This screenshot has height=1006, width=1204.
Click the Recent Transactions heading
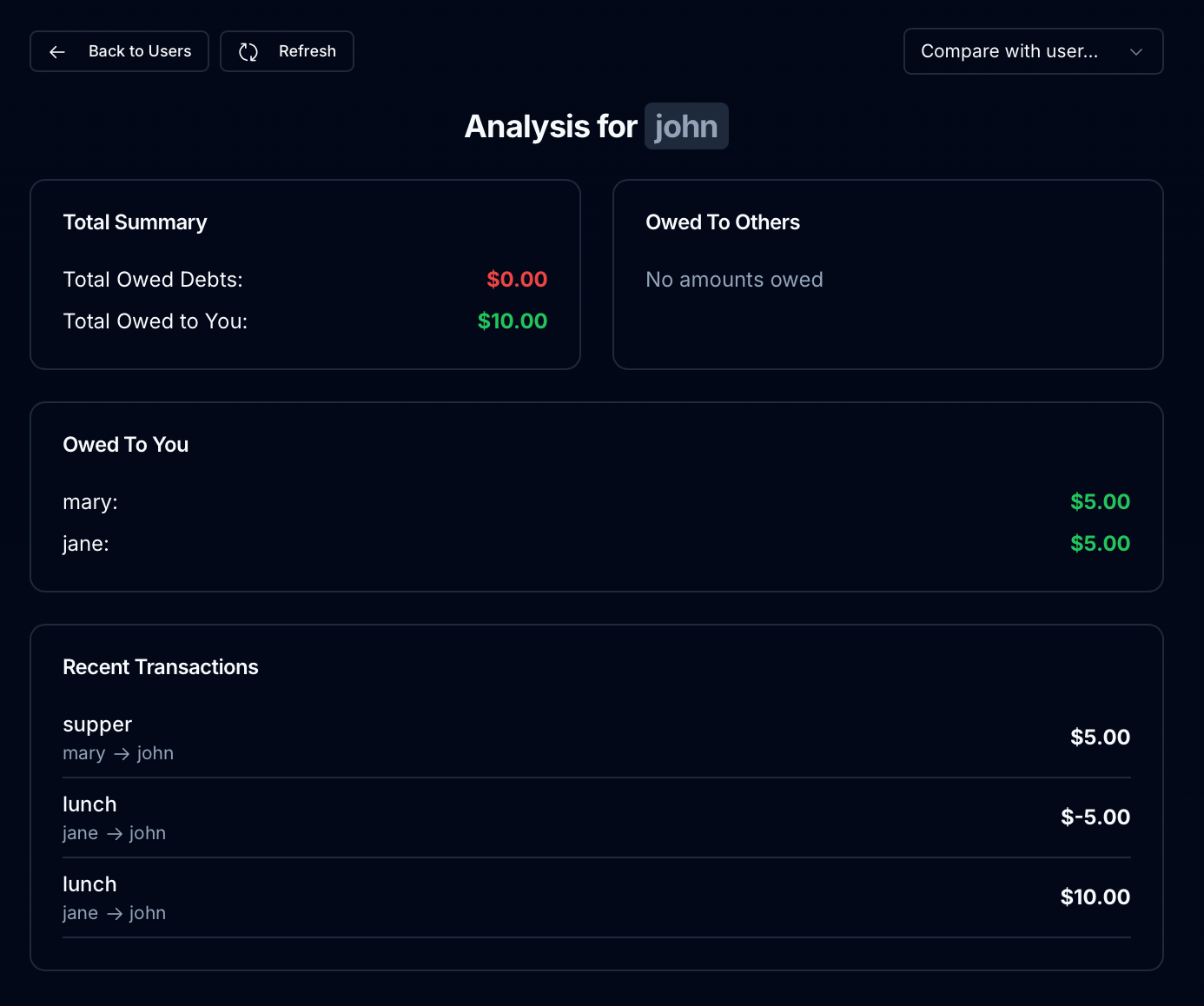point(161,667)
